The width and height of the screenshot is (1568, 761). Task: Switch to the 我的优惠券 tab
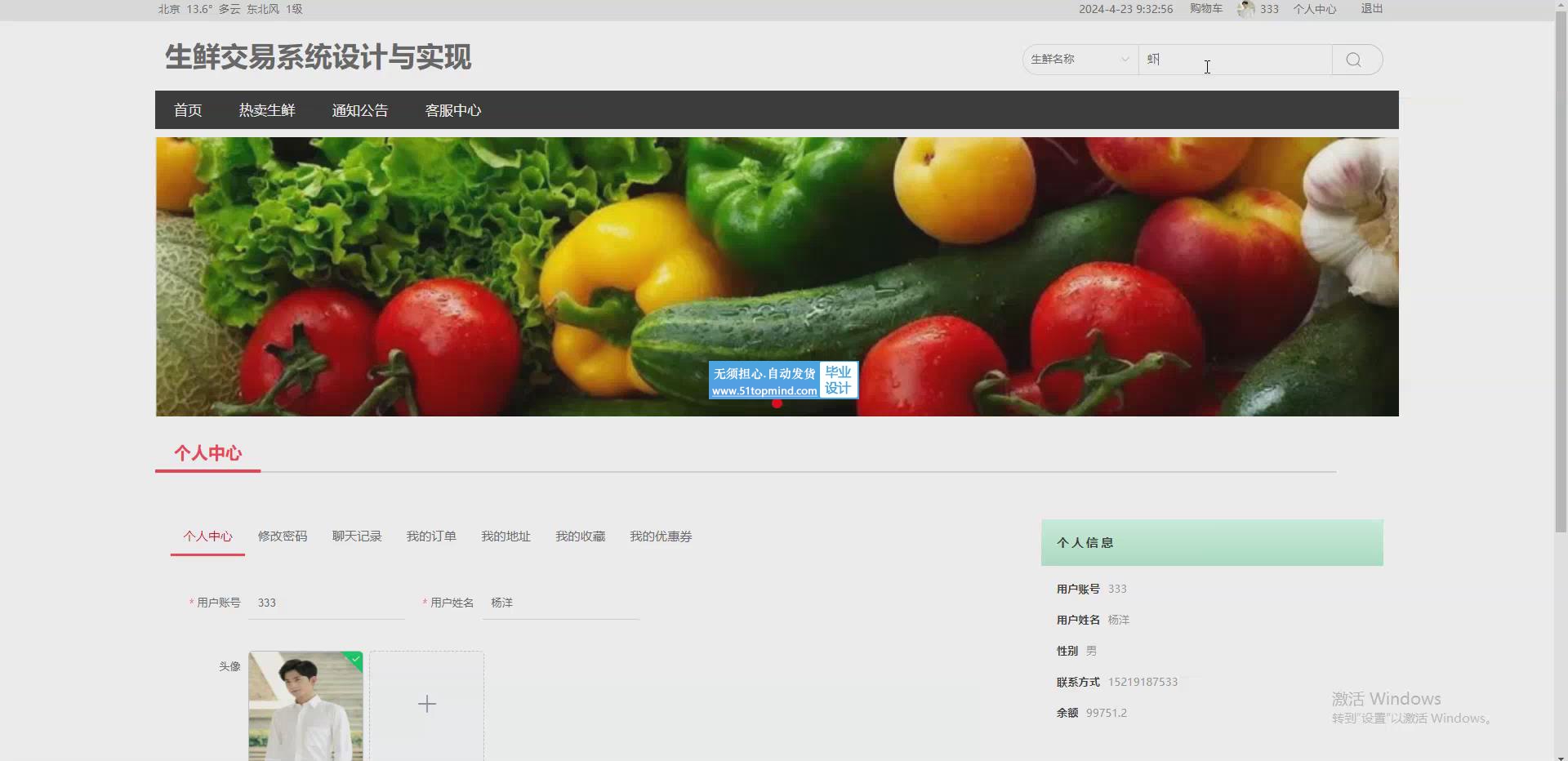(661, 536)
